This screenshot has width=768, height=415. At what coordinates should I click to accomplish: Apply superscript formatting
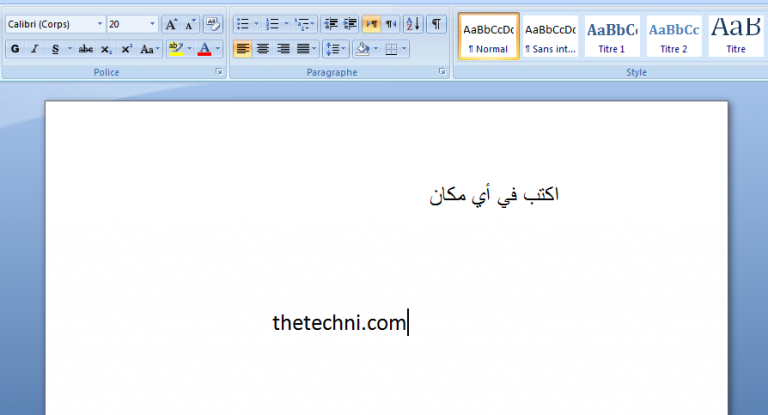(x=126, y=48)
